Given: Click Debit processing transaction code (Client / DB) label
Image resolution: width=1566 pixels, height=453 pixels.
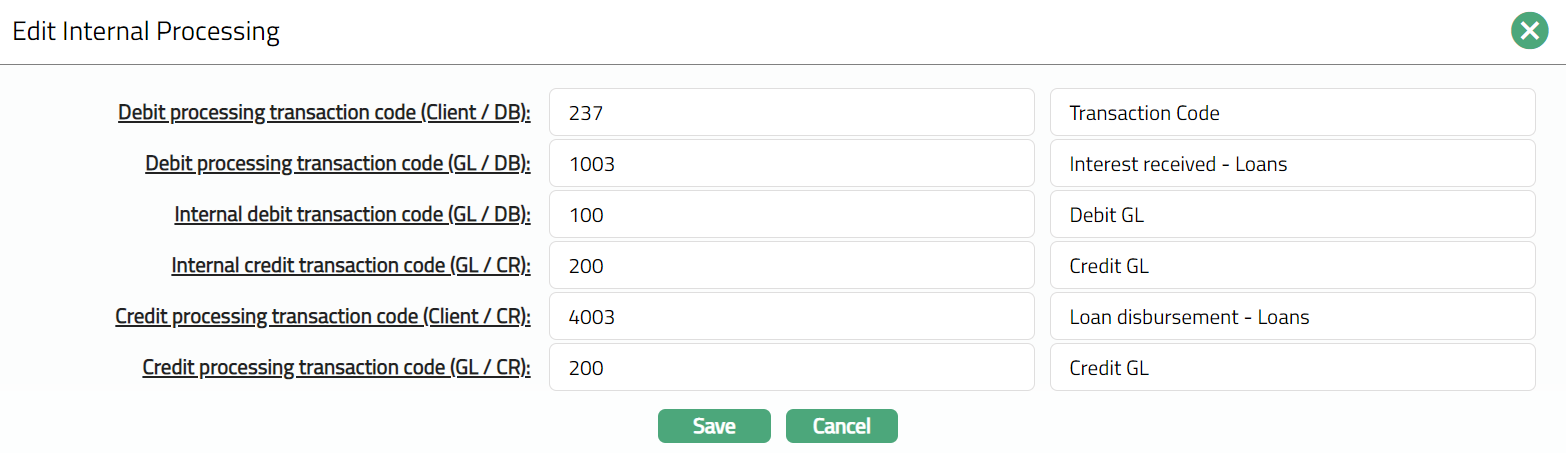Looking at the screenshot, I should [x=324, y=112].
